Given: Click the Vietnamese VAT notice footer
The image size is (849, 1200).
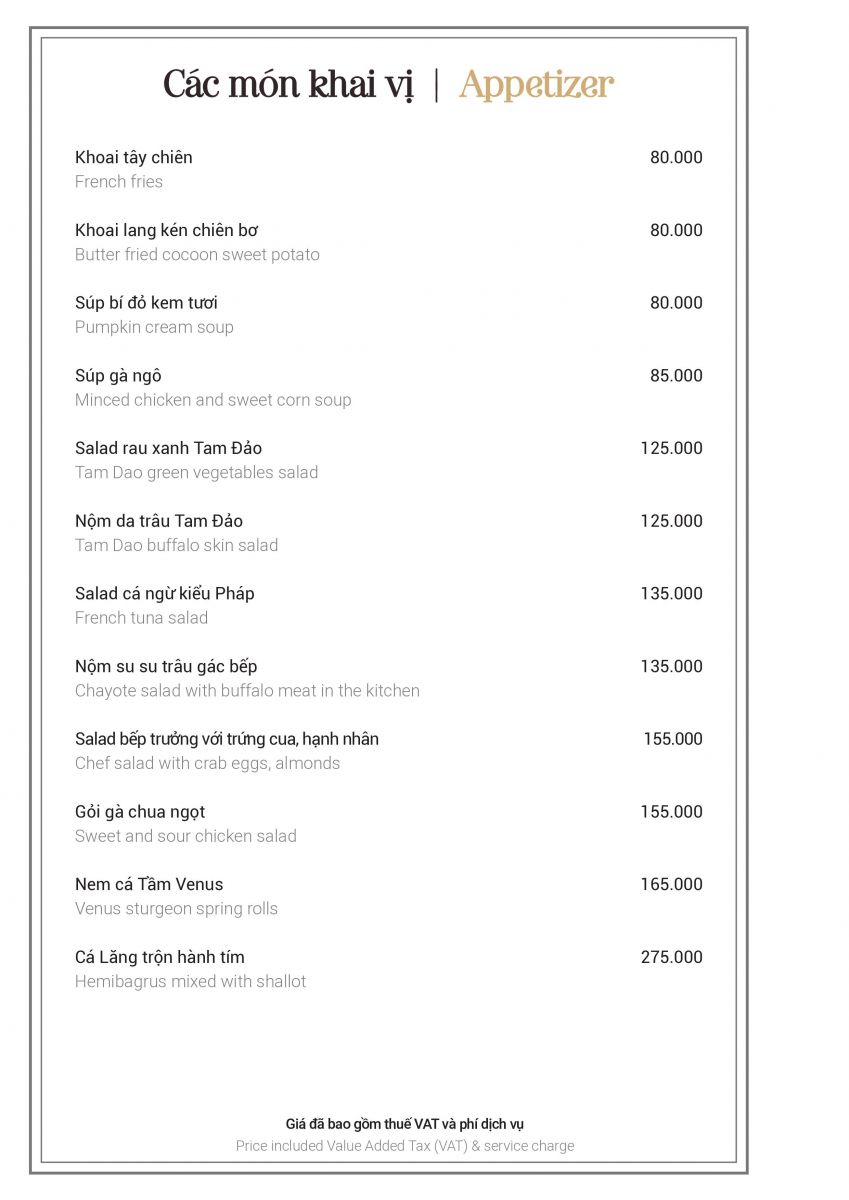Looking at the screenshot, I should click(x=405, y=1124).
